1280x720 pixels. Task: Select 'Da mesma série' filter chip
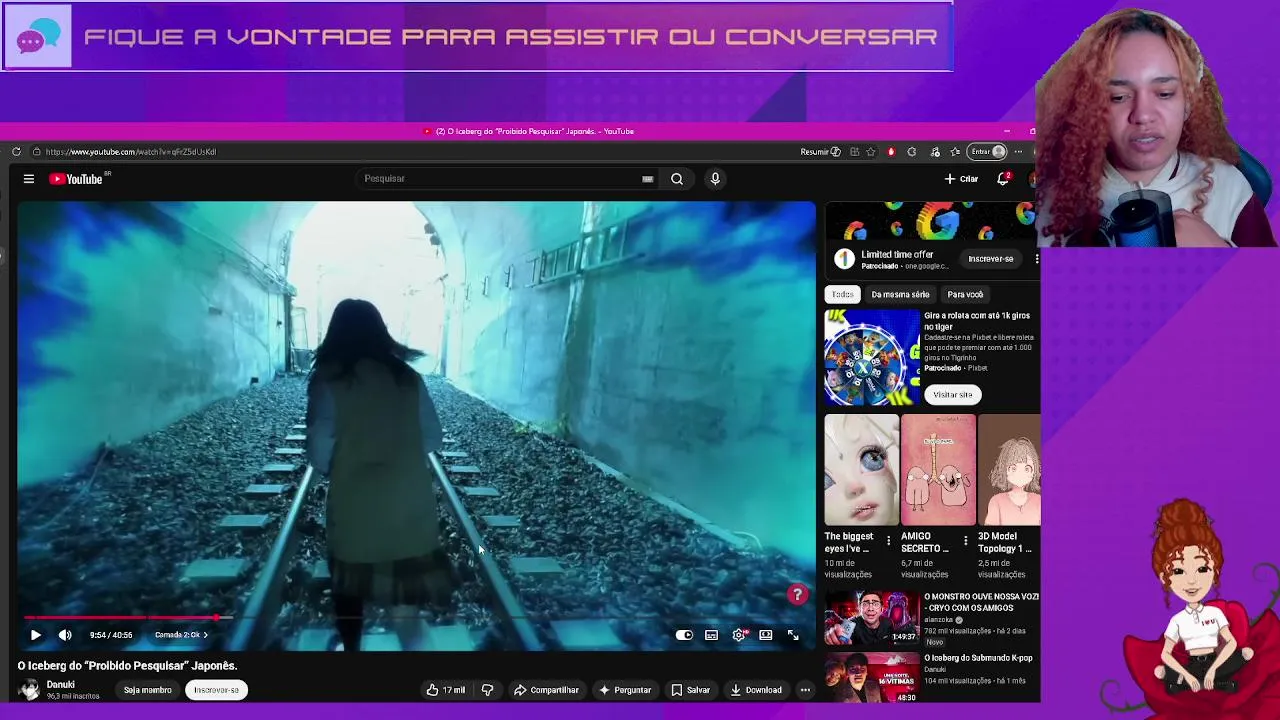coord(900,295)
